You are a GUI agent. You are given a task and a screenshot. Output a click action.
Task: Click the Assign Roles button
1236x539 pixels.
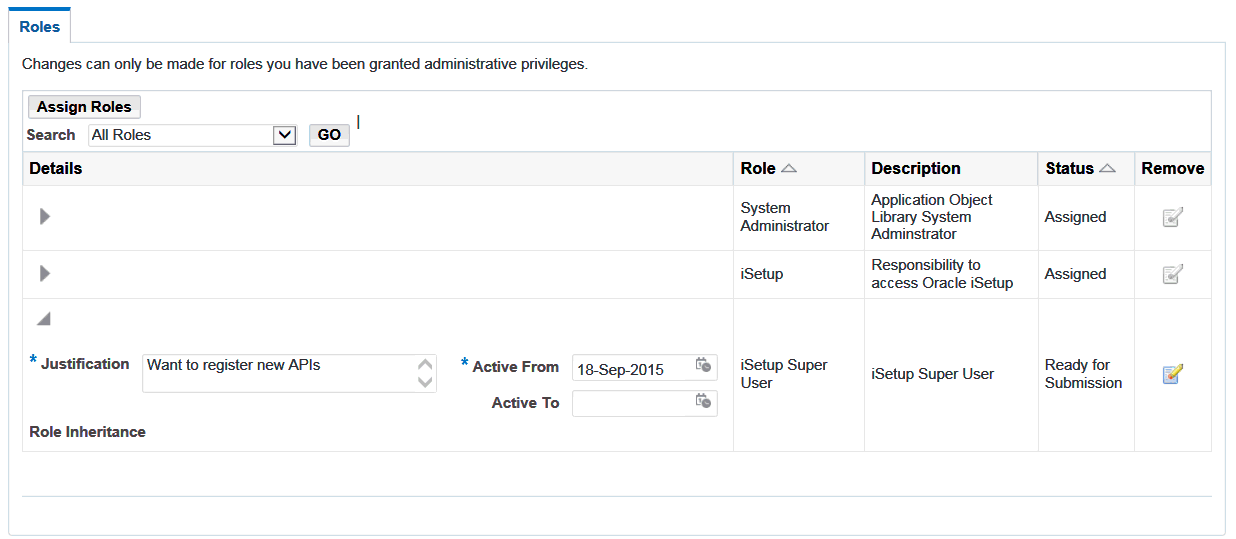click(84, 107)
